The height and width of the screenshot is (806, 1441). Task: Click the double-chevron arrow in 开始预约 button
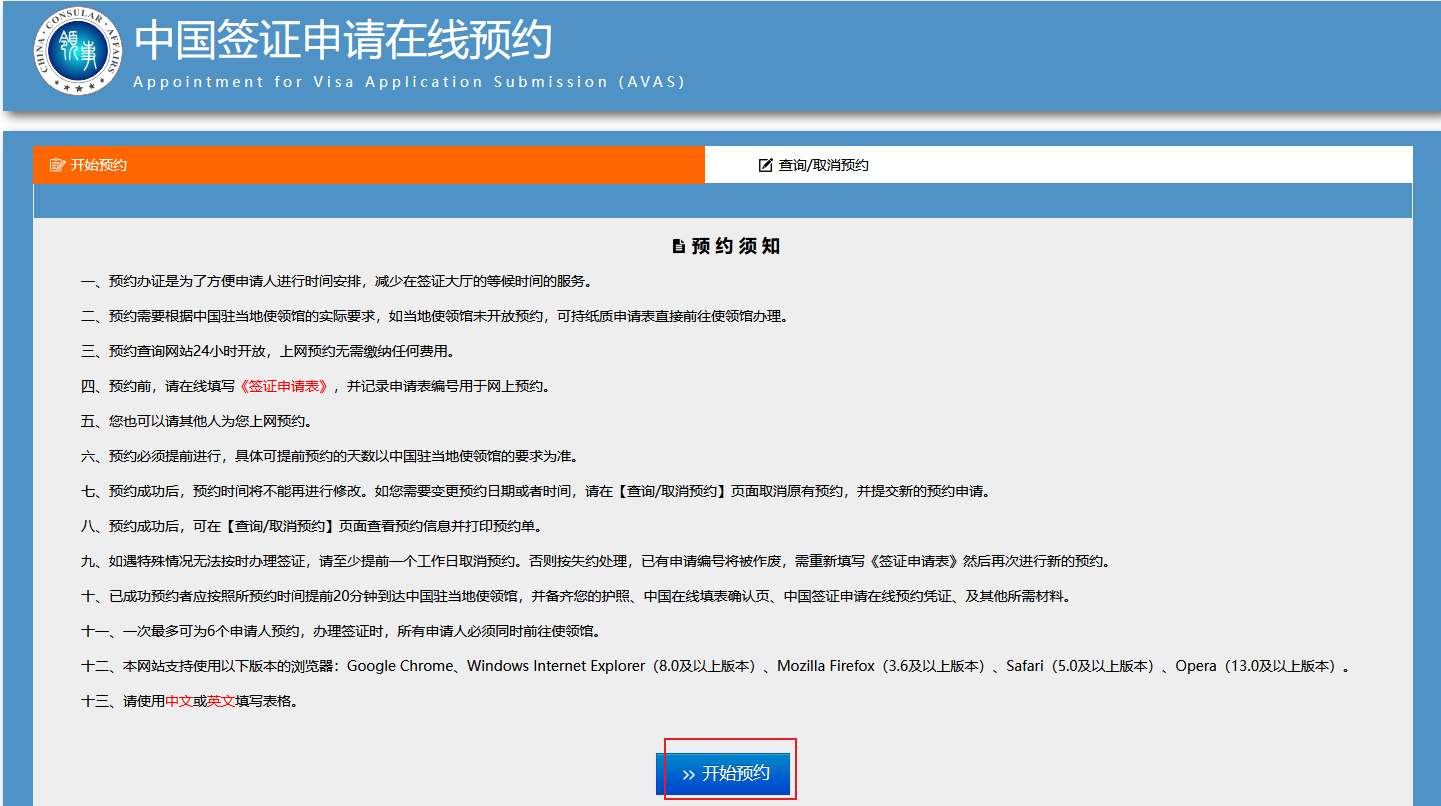[688, 774]
